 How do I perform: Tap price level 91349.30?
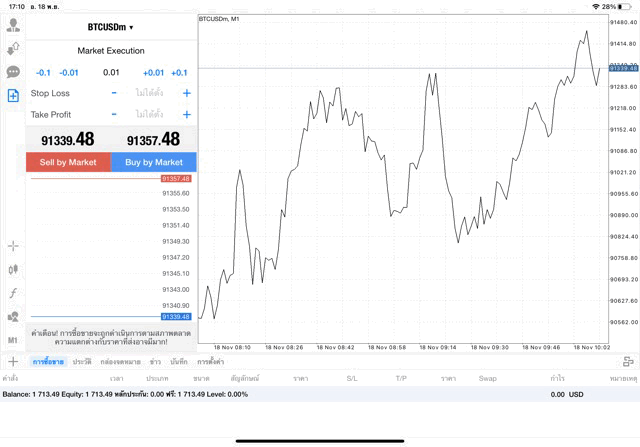(x=176, y=241)
